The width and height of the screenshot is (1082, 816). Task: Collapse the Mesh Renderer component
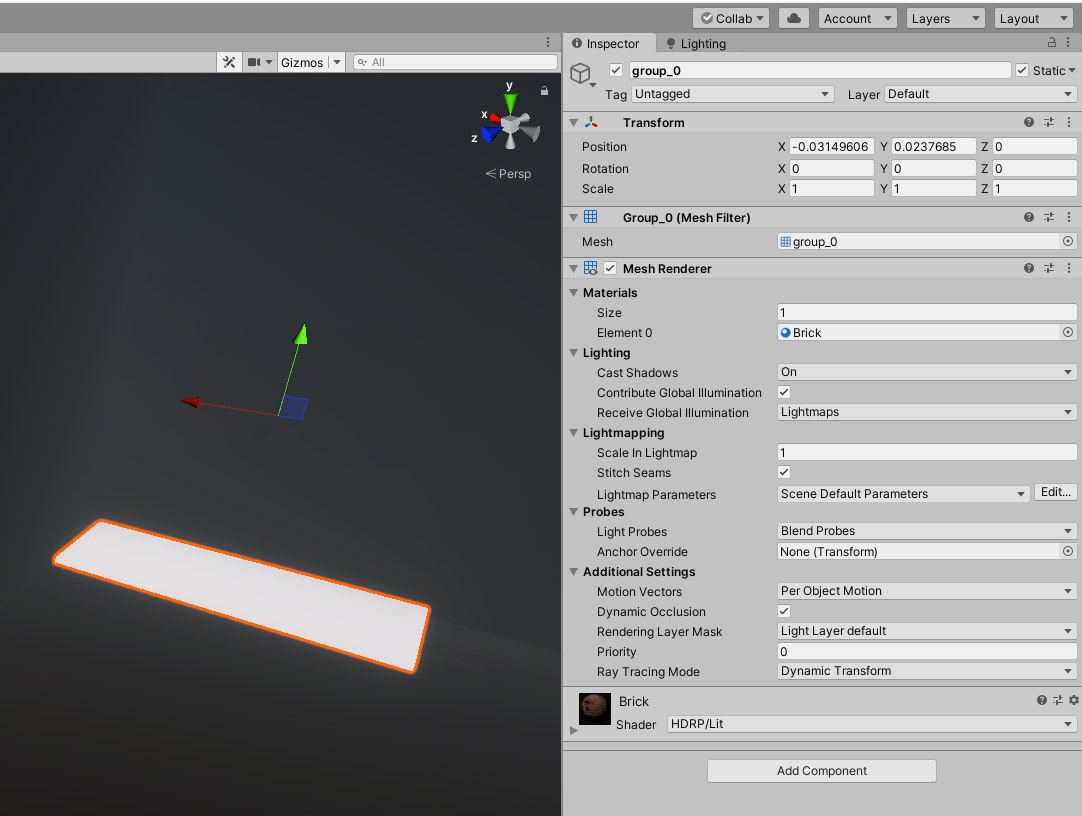pos(573,268)
